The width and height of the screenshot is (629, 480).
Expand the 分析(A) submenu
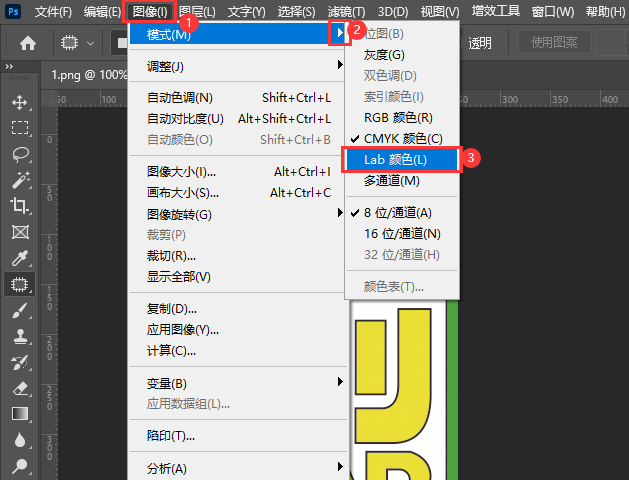[237, 468]
